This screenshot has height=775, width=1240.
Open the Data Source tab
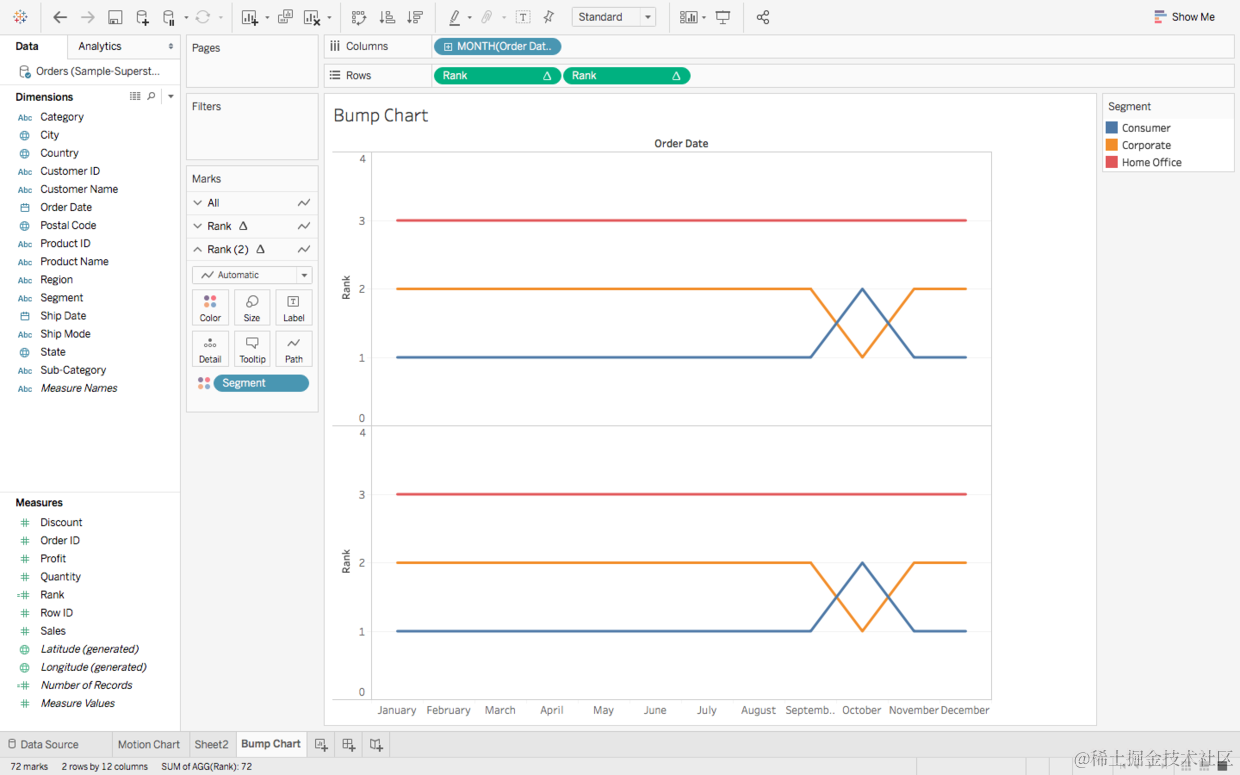(43, 744)
